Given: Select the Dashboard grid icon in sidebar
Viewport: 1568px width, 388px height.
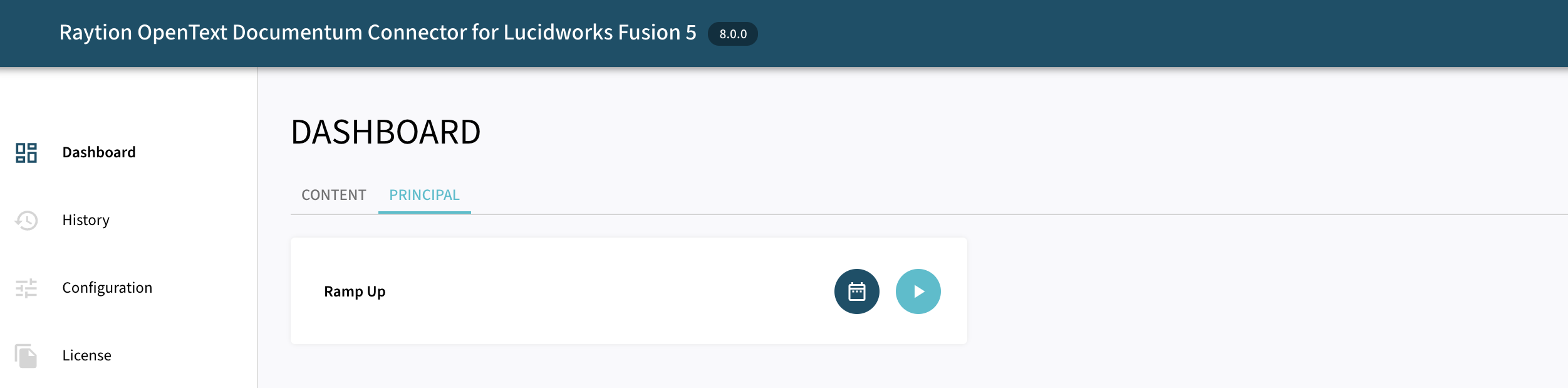Looking at the screenshot, I should [x=26, y=152].
